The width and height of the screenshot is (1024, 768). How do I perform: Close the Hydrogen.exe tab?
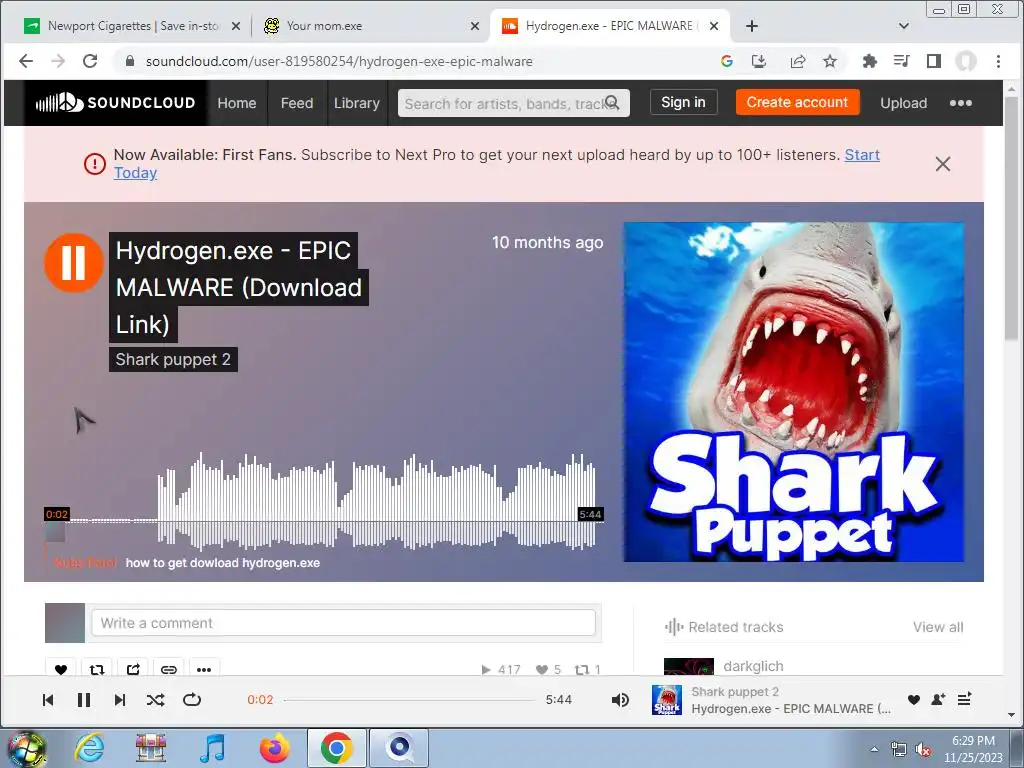click(714, 26)
